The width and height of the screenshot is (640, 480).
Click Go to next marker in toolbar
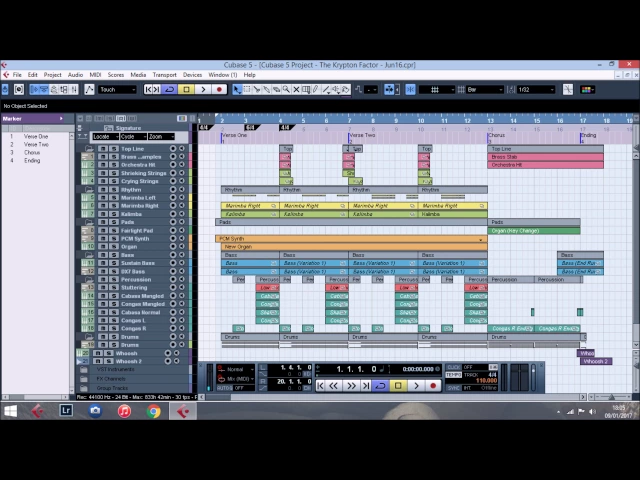(156, 89)
